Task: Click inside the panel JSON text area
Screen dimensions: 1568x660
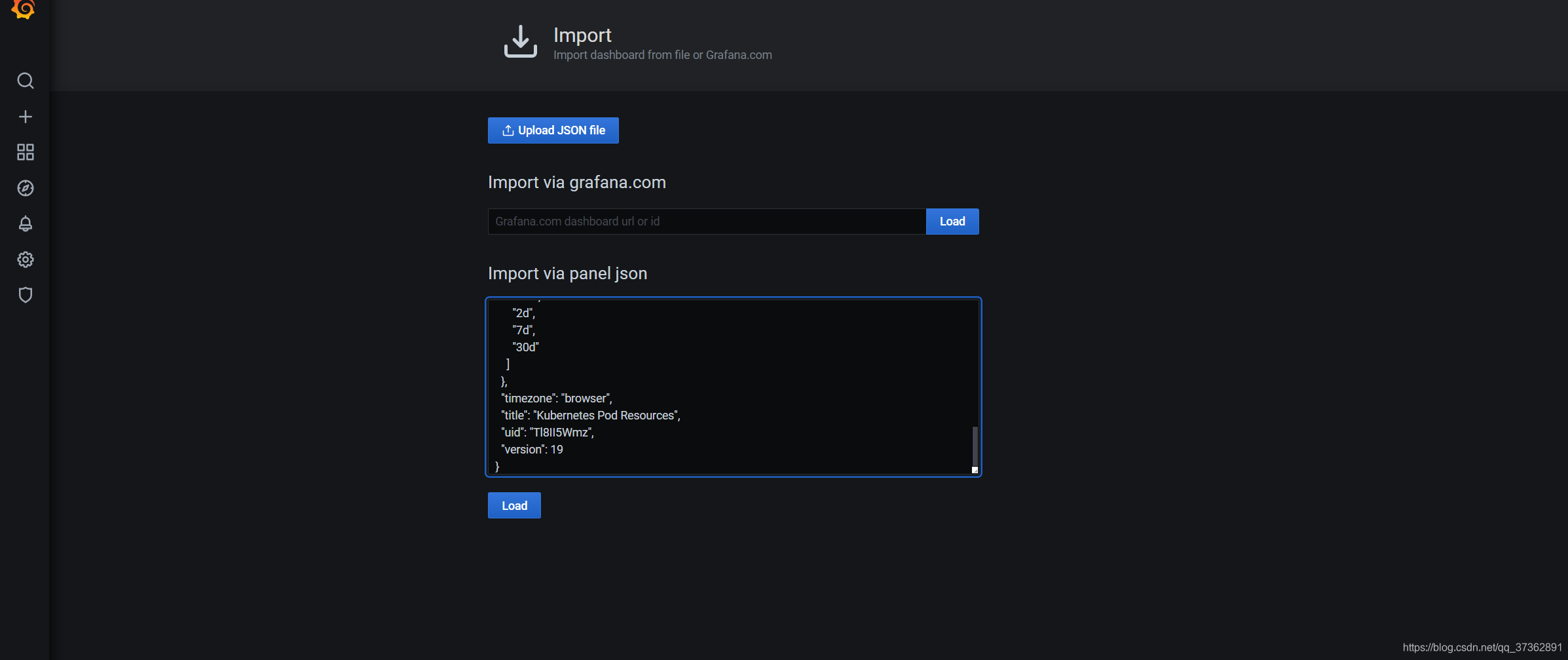Action: tap(733, 387)
